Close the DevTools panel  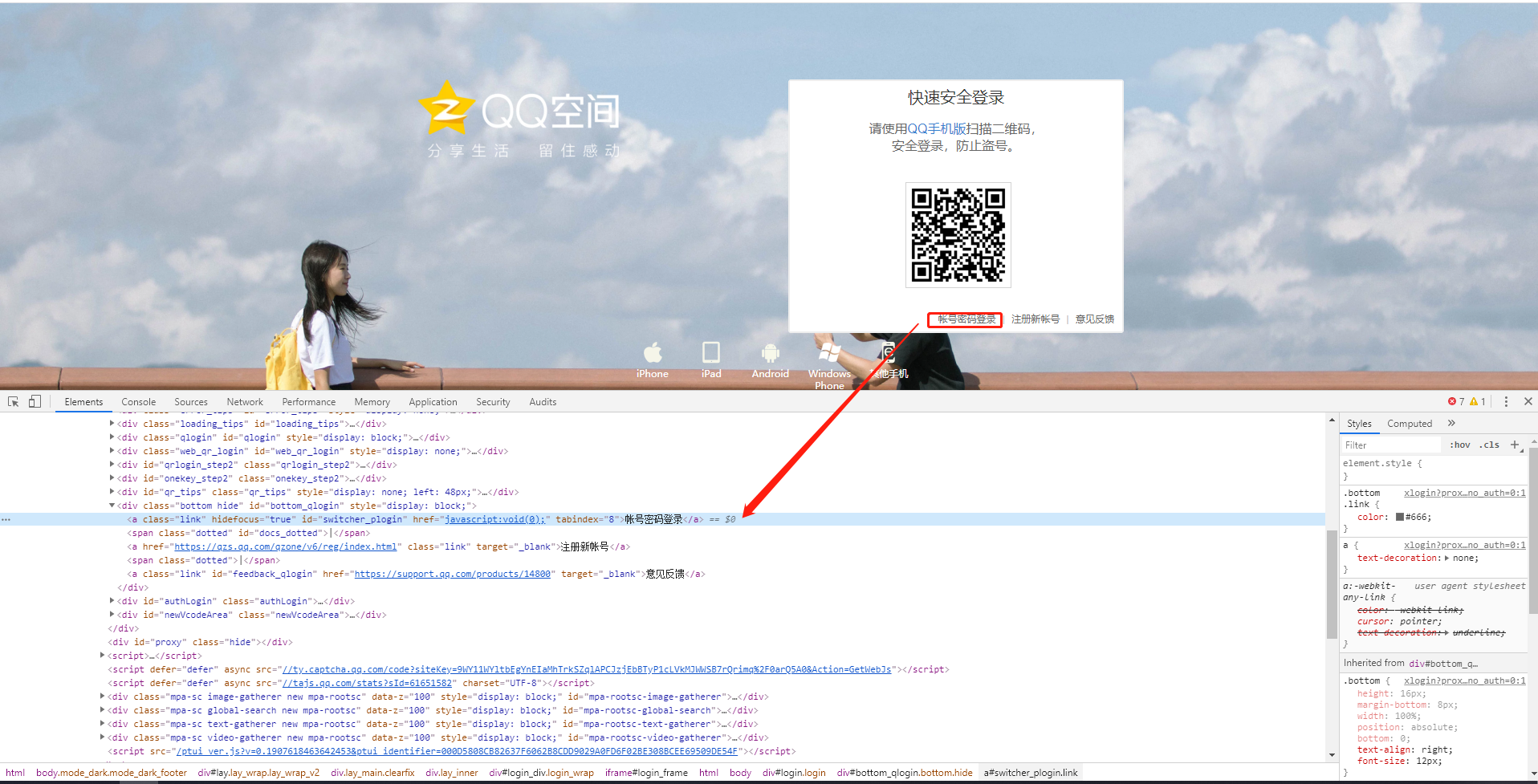[1528, 401]
